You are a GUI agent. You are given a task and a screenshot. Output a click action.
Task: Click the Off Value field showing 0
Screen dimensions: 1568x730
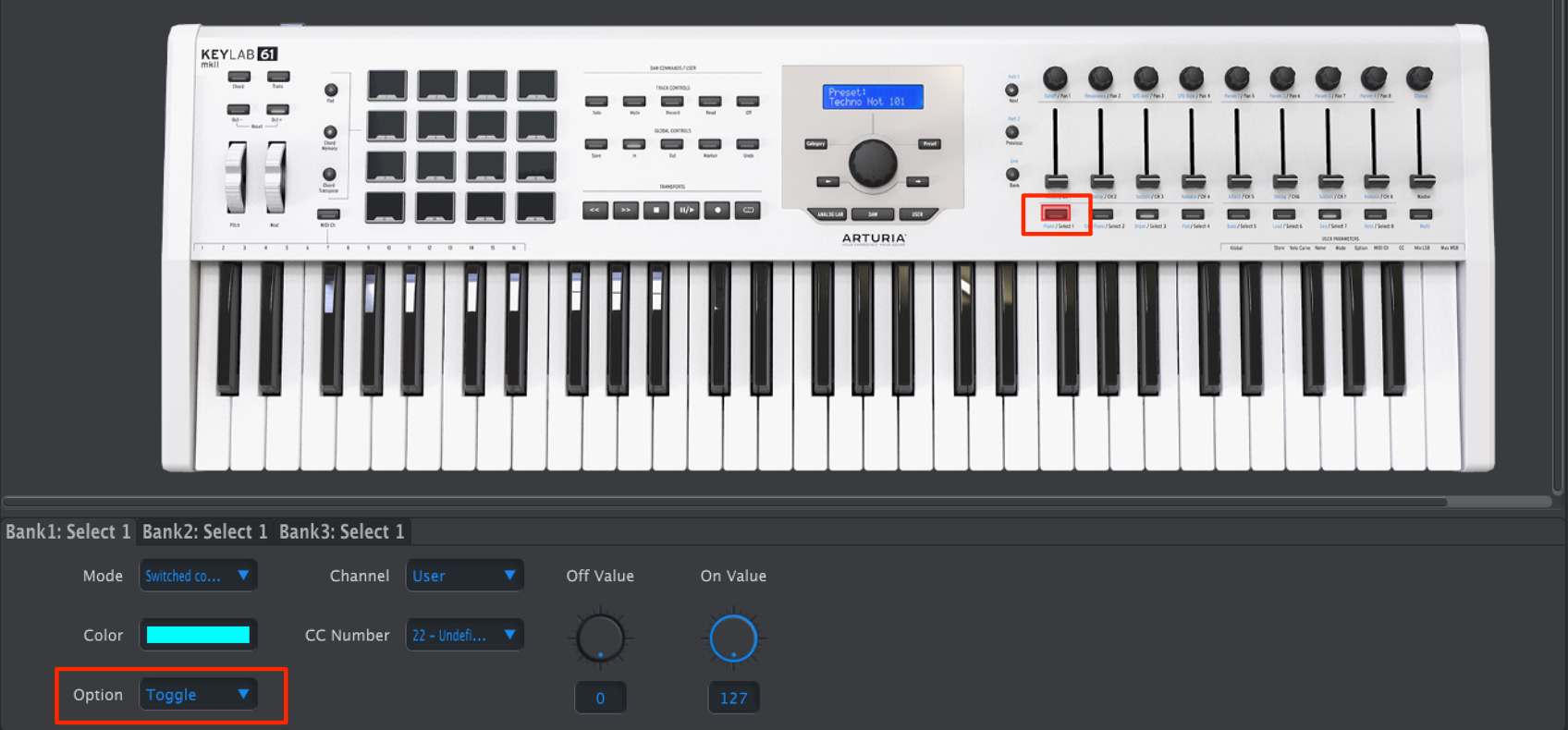click(600, 698)
